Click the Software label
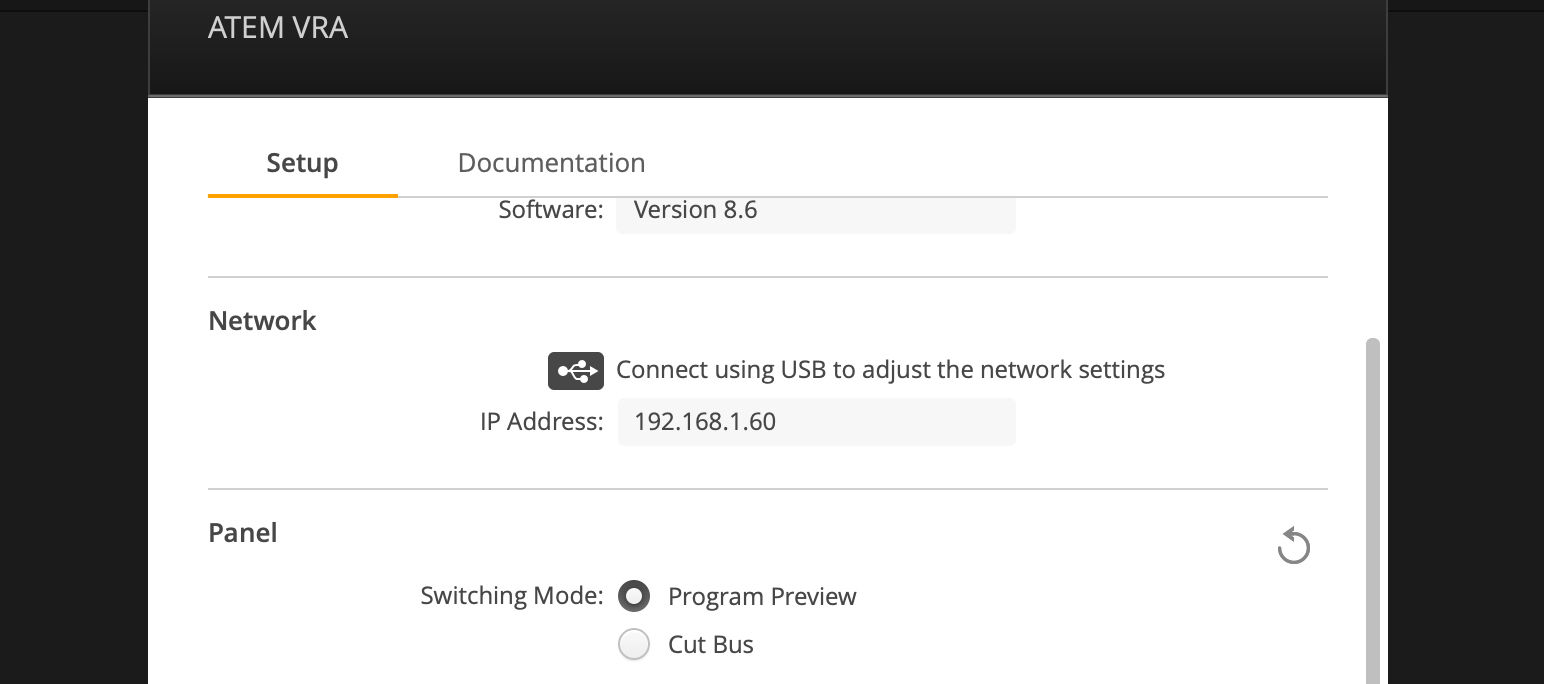Viewport: 1544px width, 684px height. [551, 210]
